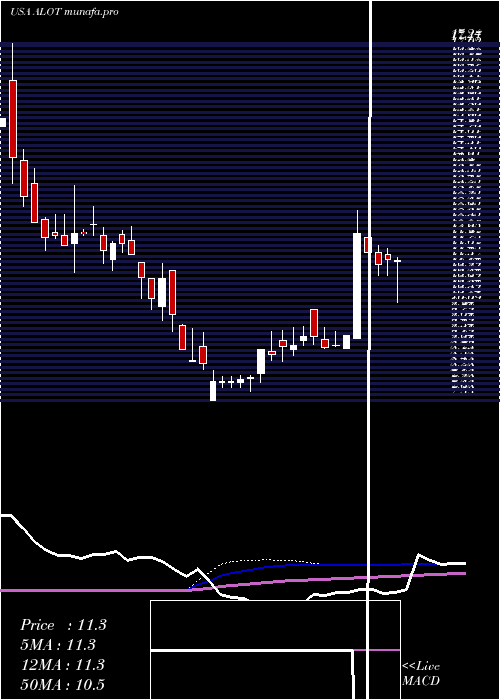
Task: Click the tallest white bullish candlestick
Action: pos(357,286)
